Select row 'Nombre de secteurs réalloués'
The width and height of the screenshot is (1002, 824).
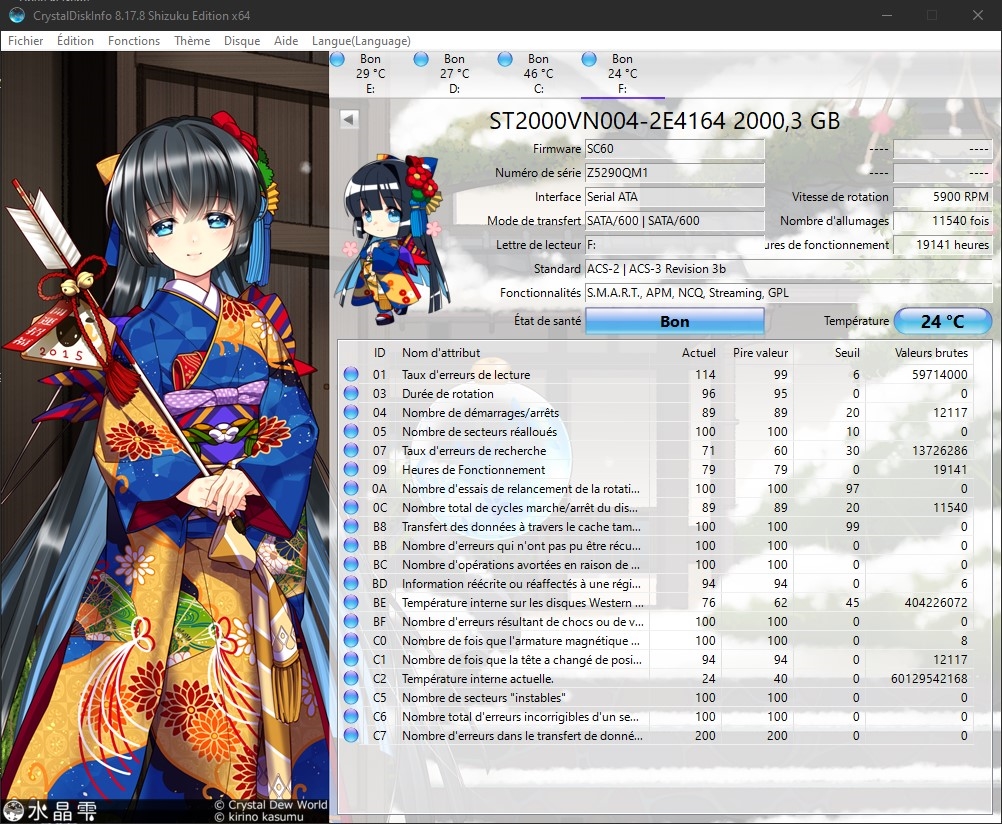click(656, 431)
